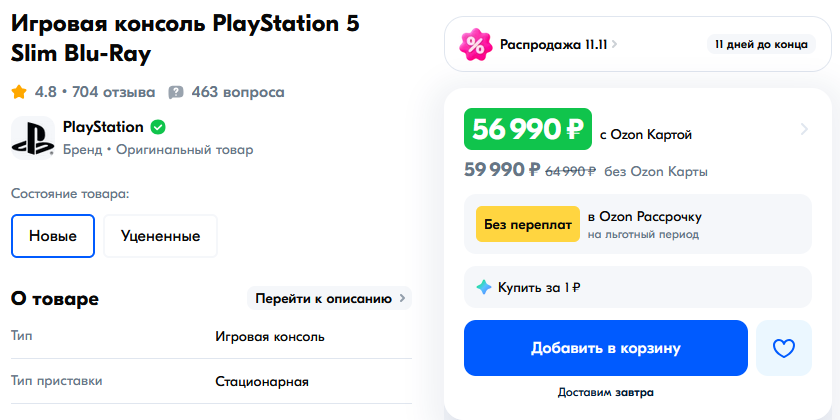The image size is (840, 420).
Task: Click the PlayStation brand logo
Action: click(33, 138)
